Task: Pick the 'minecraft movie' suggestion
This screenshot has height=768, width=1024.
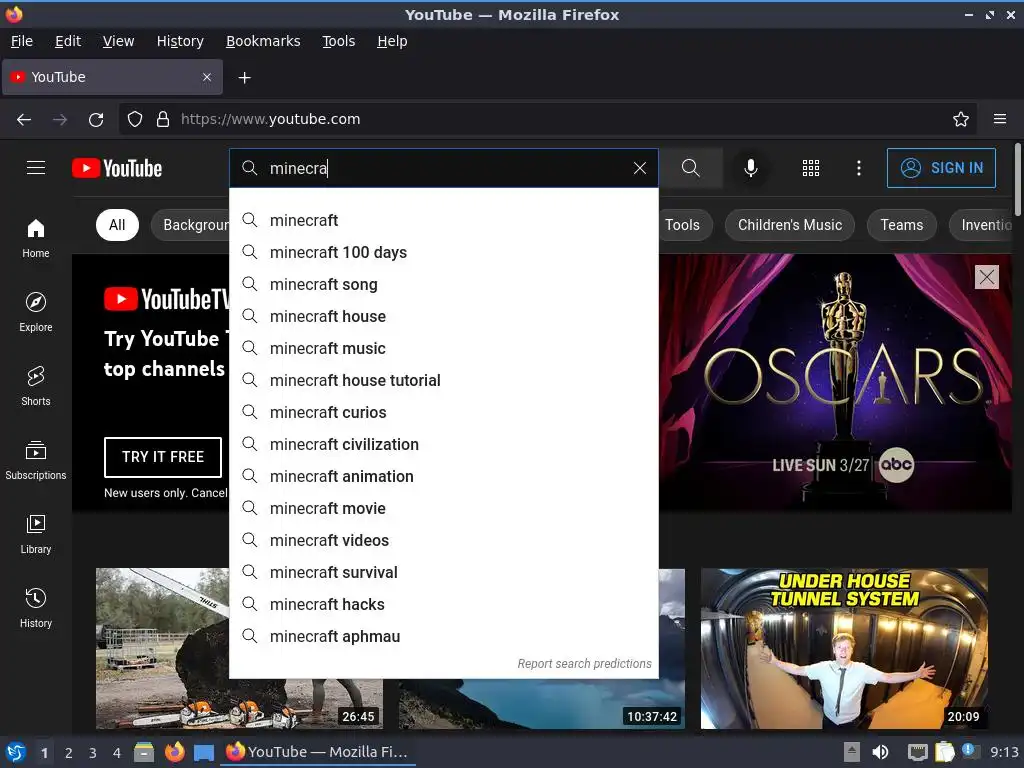Action: [444, 508]
